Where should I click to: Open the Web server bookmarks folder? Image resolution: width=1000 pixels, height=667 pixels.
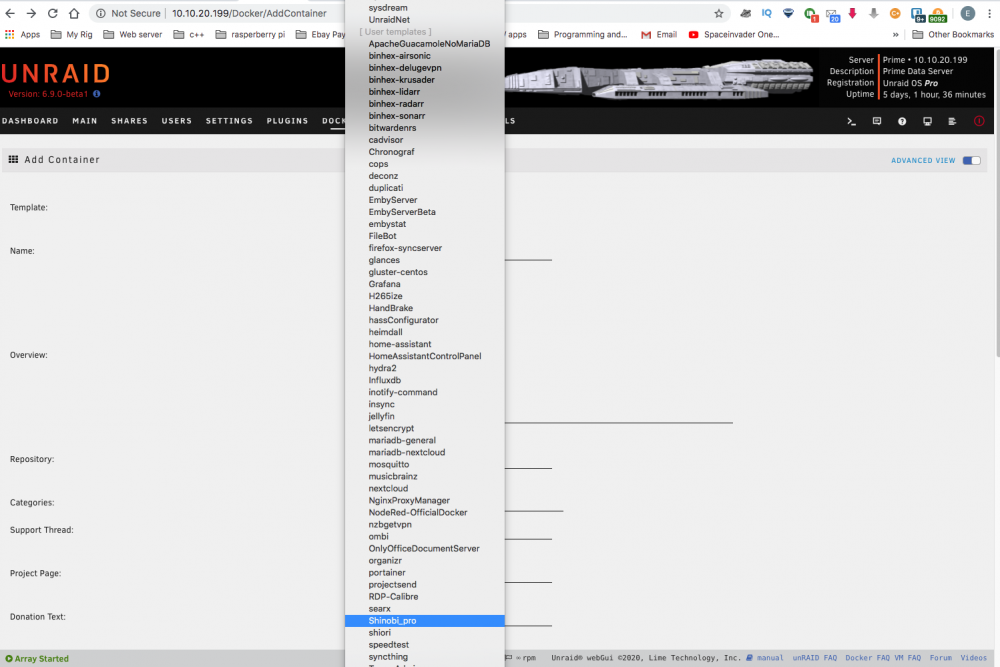[x=133, y=34]
